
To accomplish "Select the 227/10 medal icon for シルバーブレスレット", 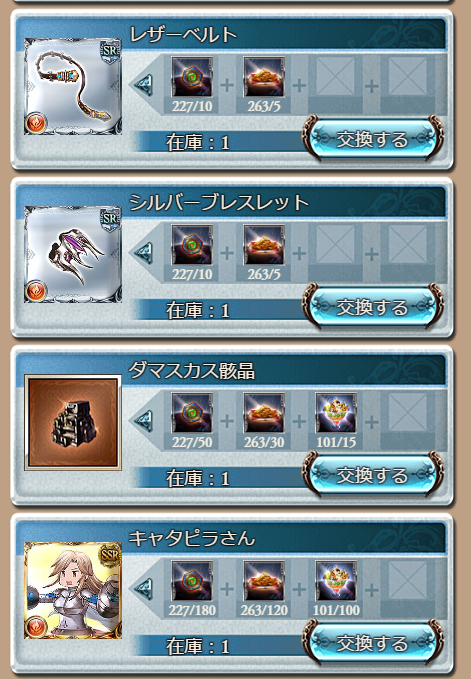I will [192, 245].
